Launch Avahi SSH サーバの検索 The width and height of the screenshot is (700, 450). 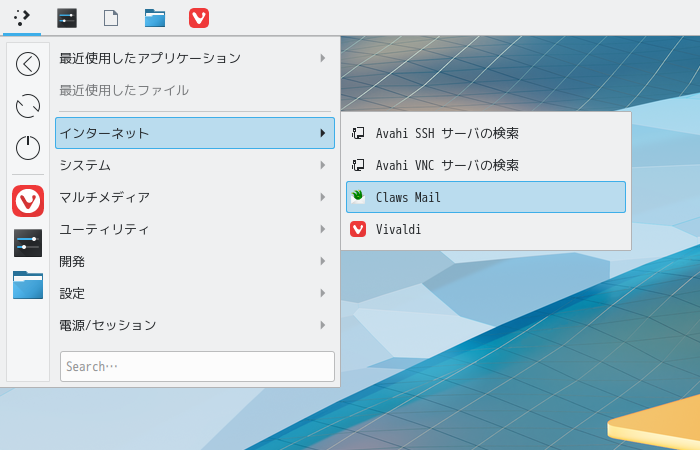click(x=486, y=133)
